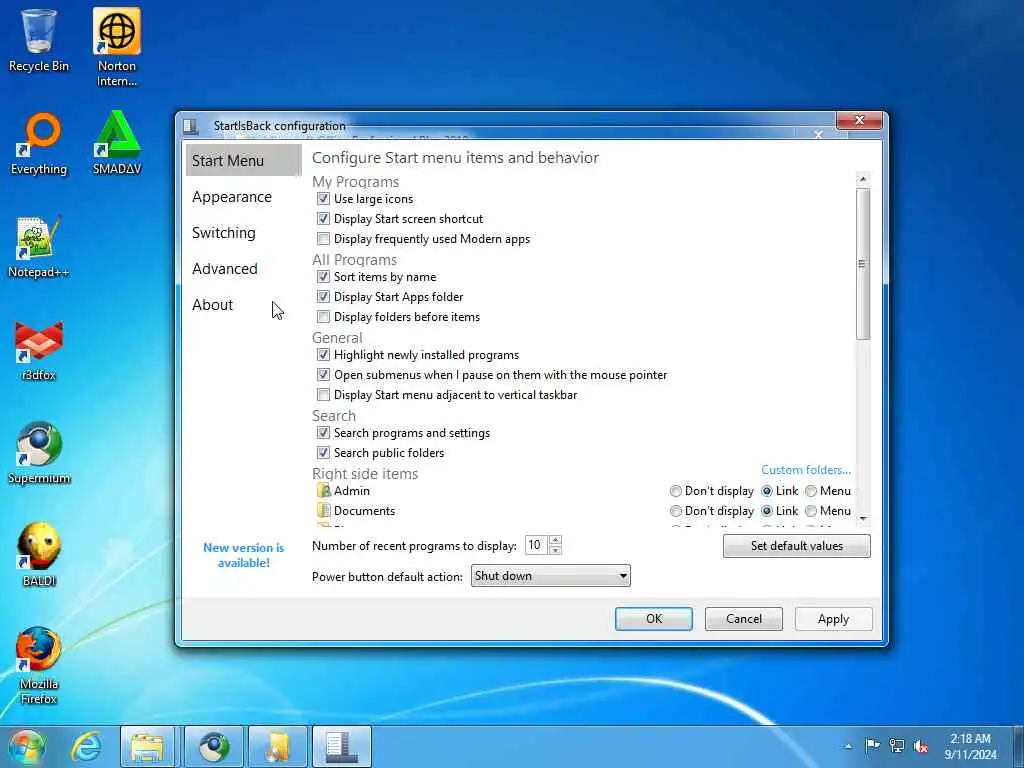Click the StartIsBack taskbar button
Viewport: 1024px width, 768px height.
click(x=342, y=747)
